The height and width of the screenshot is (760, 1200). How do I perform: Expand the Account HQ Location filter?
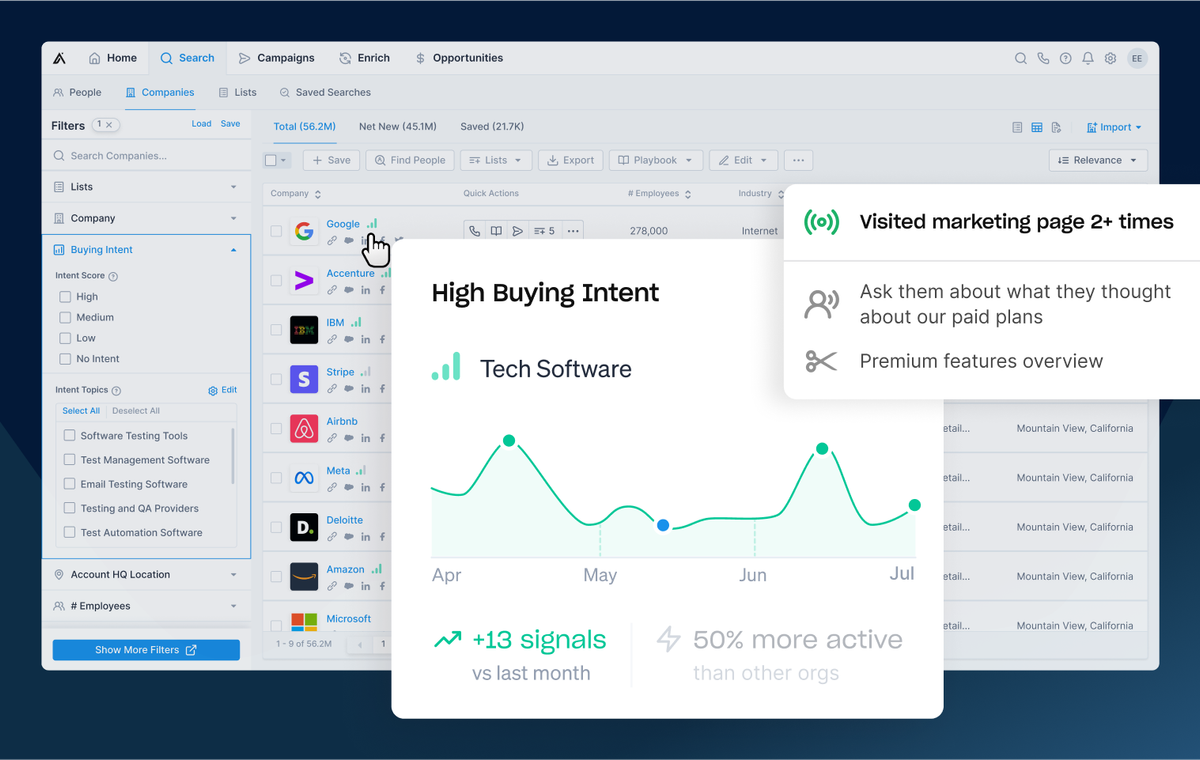click(146, 575)
